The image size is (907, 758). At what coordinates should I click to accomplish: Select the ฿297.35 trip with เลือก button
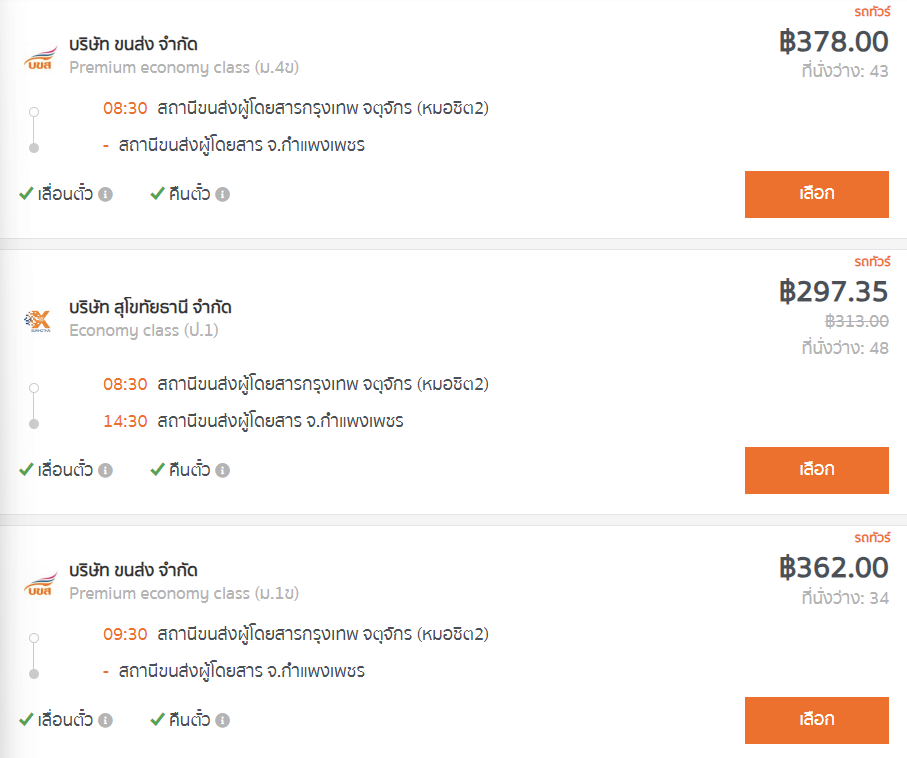pos(817,470)
